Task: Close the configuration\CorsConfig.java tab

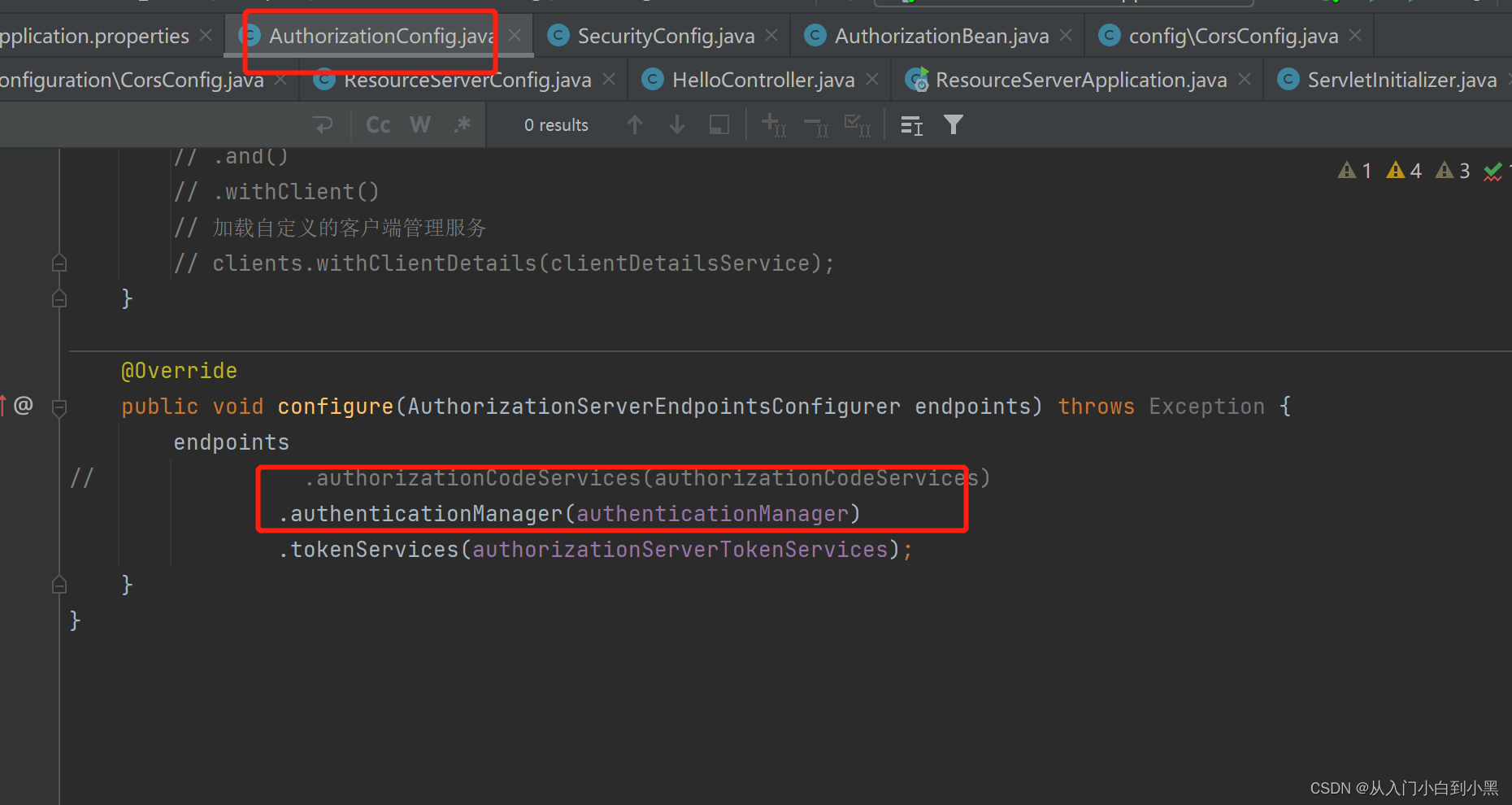Action: 280,80
